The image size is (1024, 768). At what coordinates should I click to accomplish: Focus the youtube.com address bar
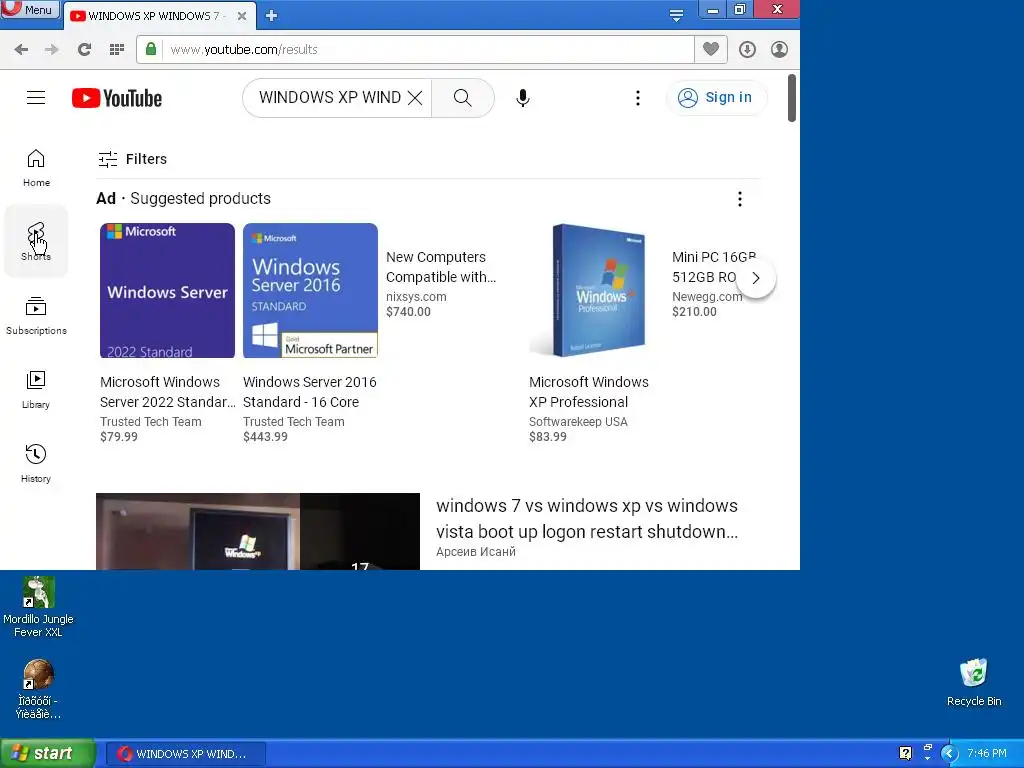pyautogui.click(x=428, y=50)
